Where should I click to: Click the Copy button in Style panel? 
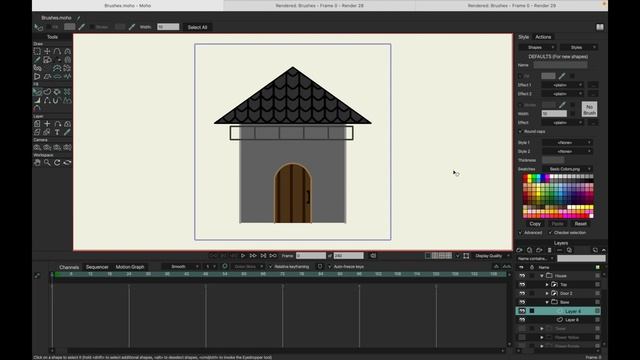pyautogui.click(x=535, y=224)
